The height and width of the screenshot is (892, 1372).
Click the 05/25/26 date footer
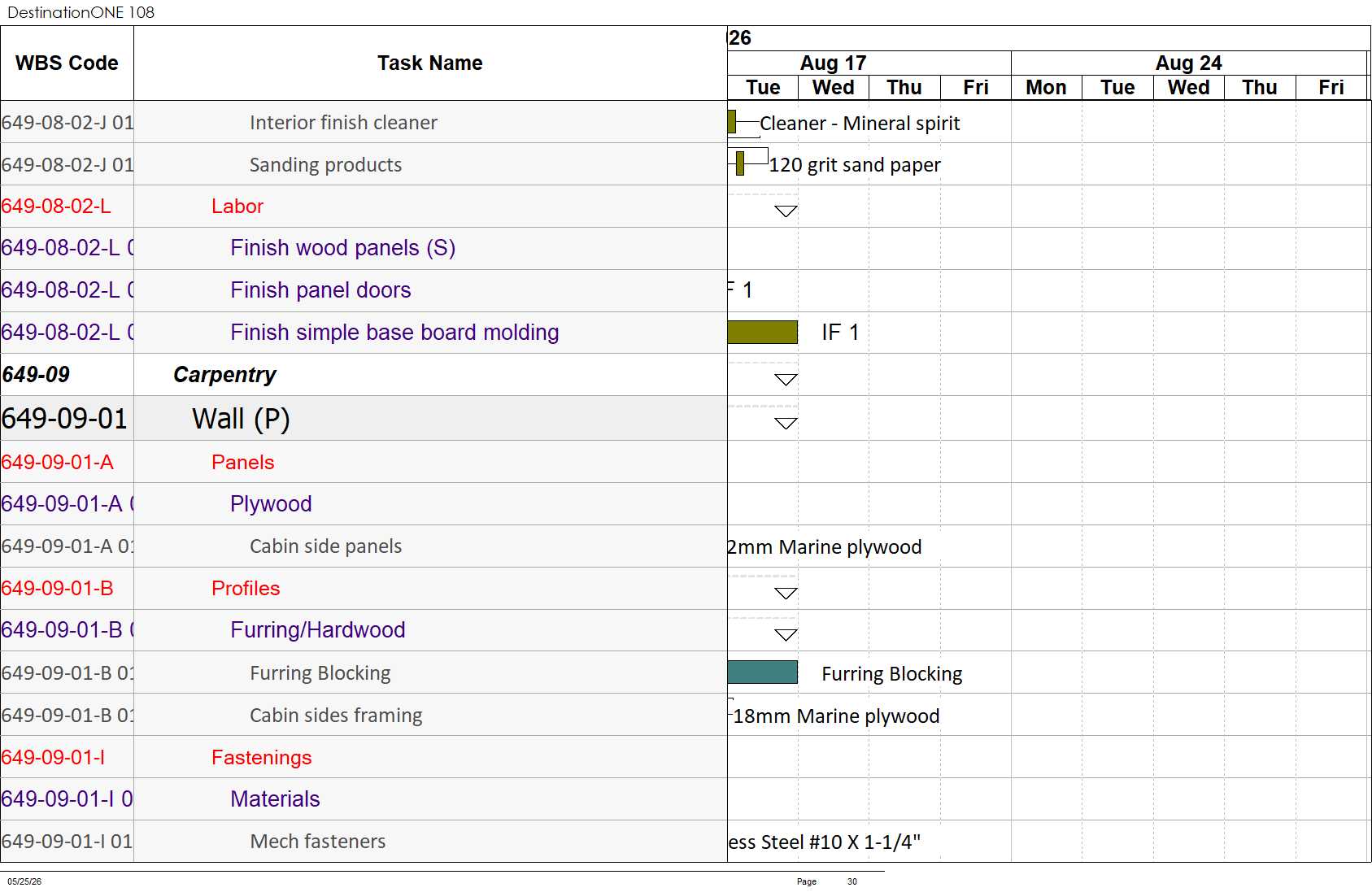coord(24,881)
